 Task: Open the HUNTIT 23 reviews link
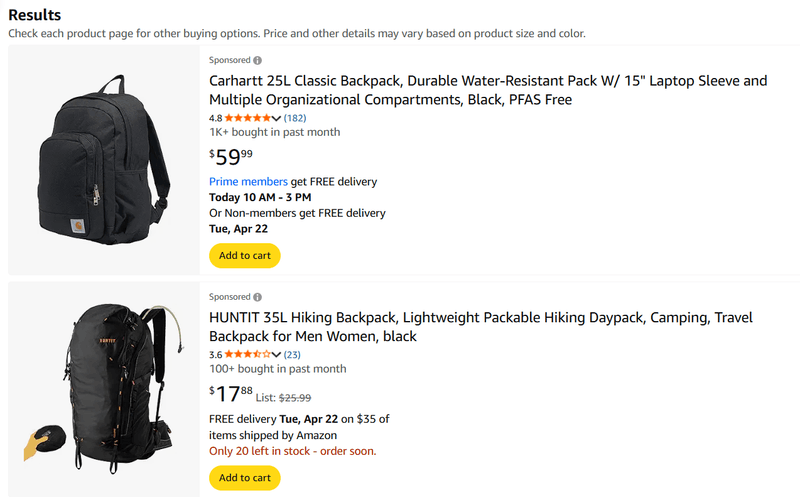pyautogui.click(x=292, y=354)
